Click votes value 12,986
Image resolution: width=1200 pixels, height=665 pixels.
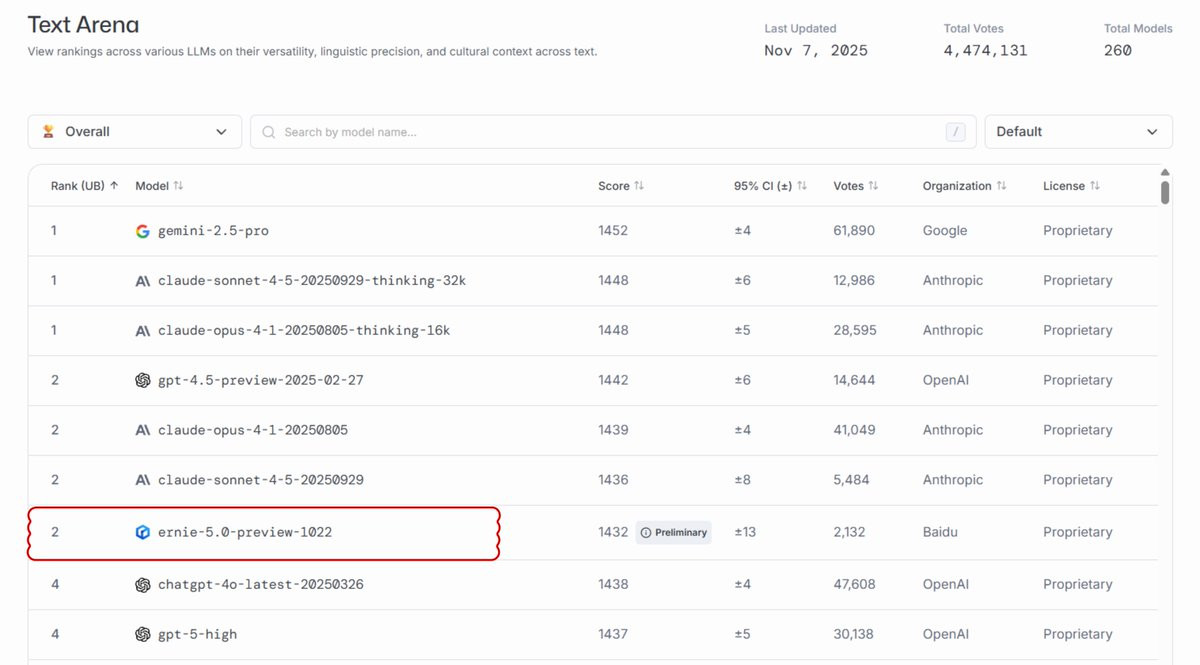pyautogui.click(x=854, y=281)
